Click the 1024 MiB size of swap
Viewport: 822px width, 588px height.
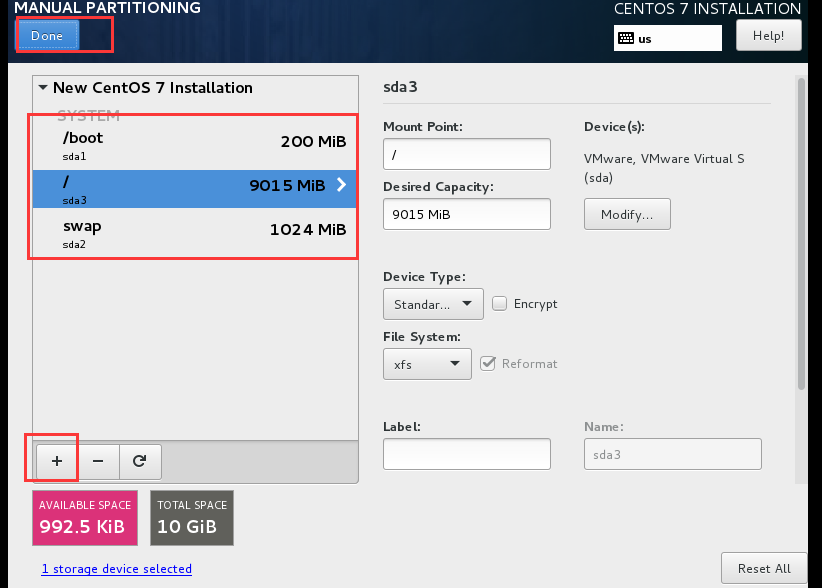(308, 230)
